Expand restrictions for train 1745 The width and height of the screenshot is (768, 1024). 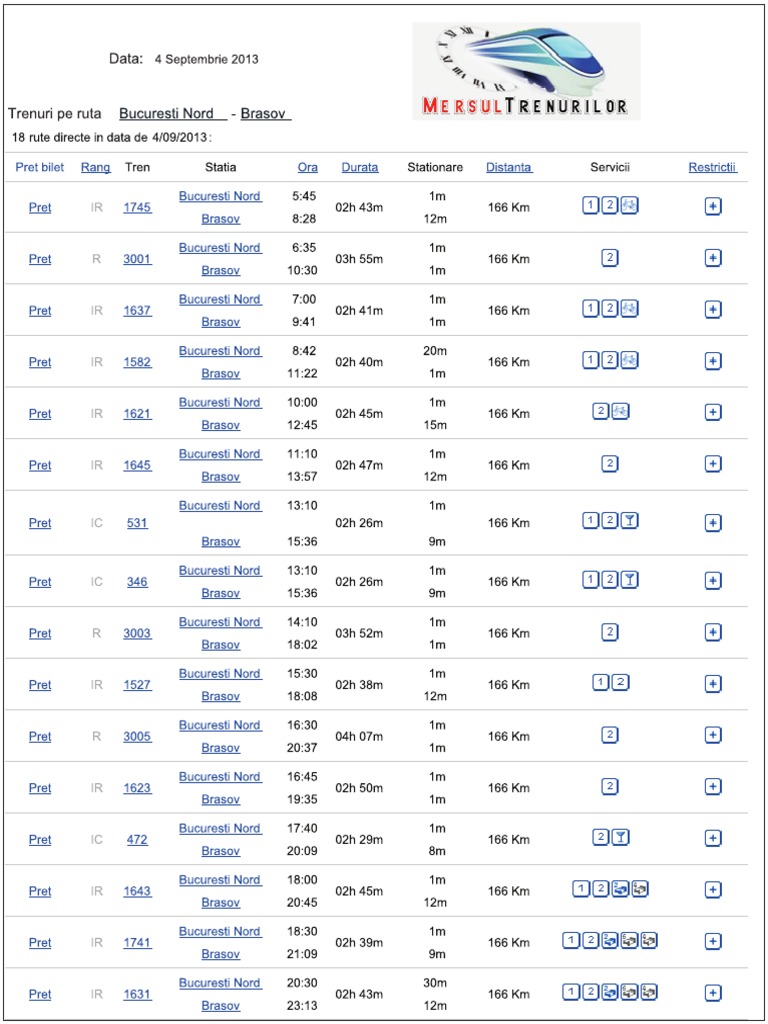(713, 207)
